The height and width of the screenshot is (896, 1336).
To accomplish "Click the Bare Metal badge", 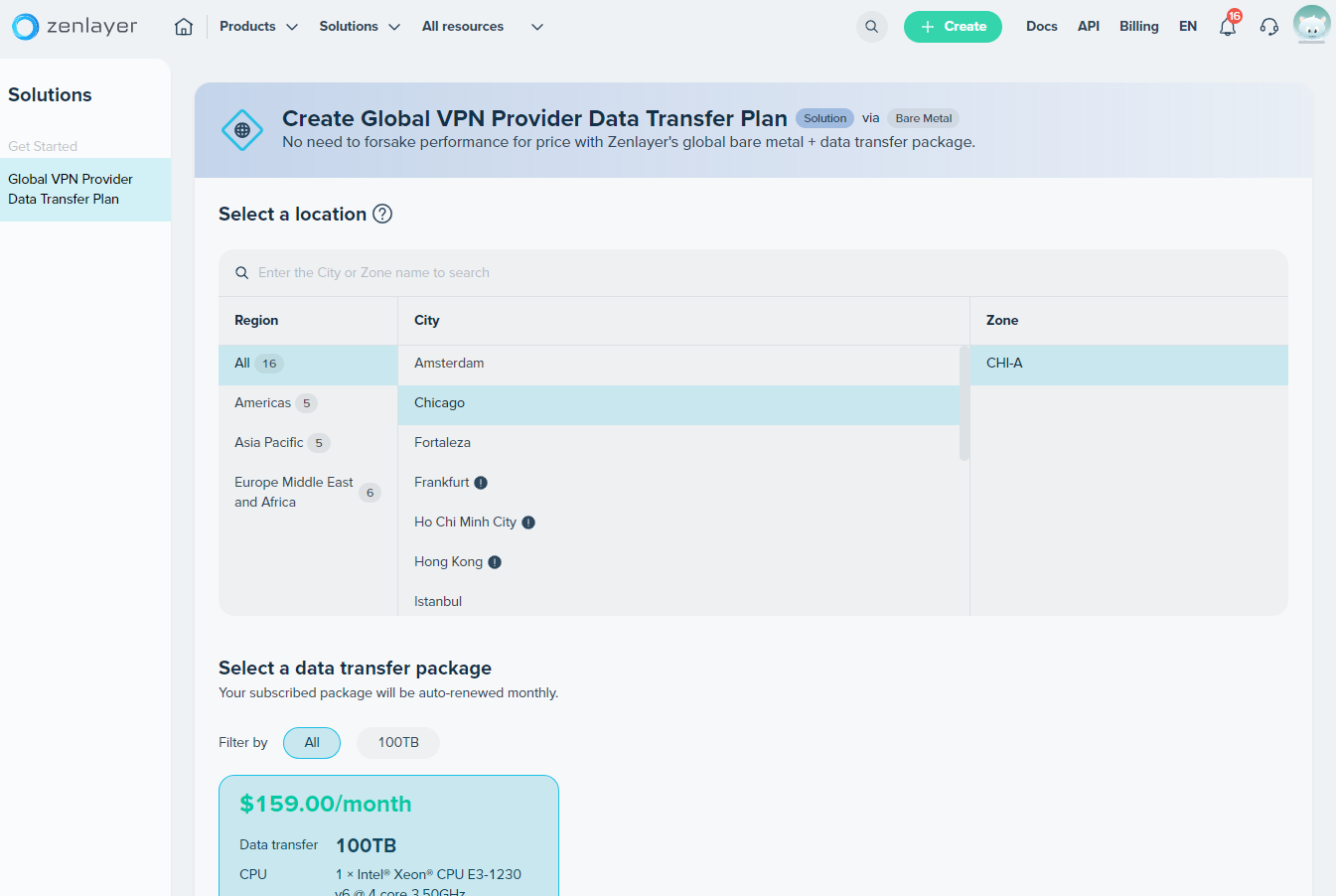I will coord(924,118).
